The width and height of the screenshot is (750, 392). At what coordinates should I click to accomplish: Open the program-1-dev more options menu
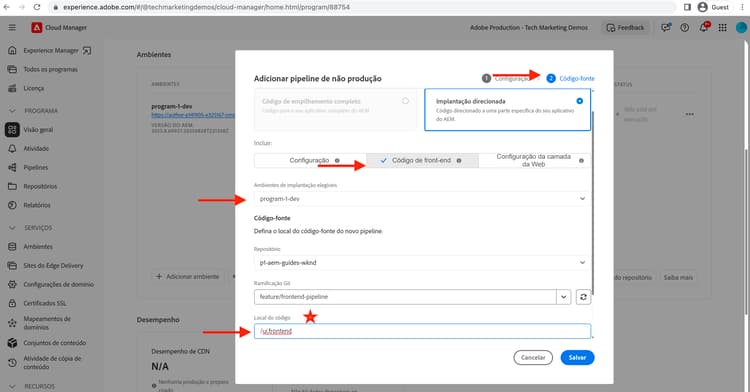(x=689, y=115)
